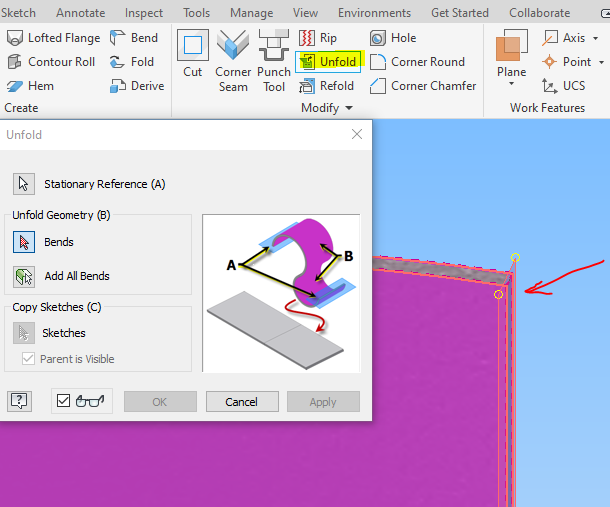This screenshot has height=507, width=610.
Task: Open the Collaborate tab
Action: click(x=540, y=13)
